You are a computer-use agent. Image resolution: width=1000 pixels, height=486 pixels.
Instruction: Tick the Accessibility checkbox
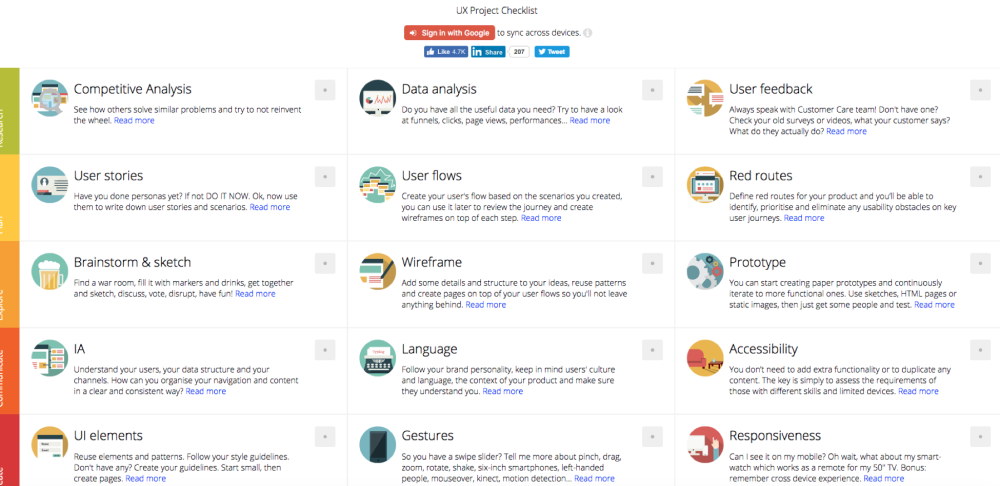tap(980, 350)
